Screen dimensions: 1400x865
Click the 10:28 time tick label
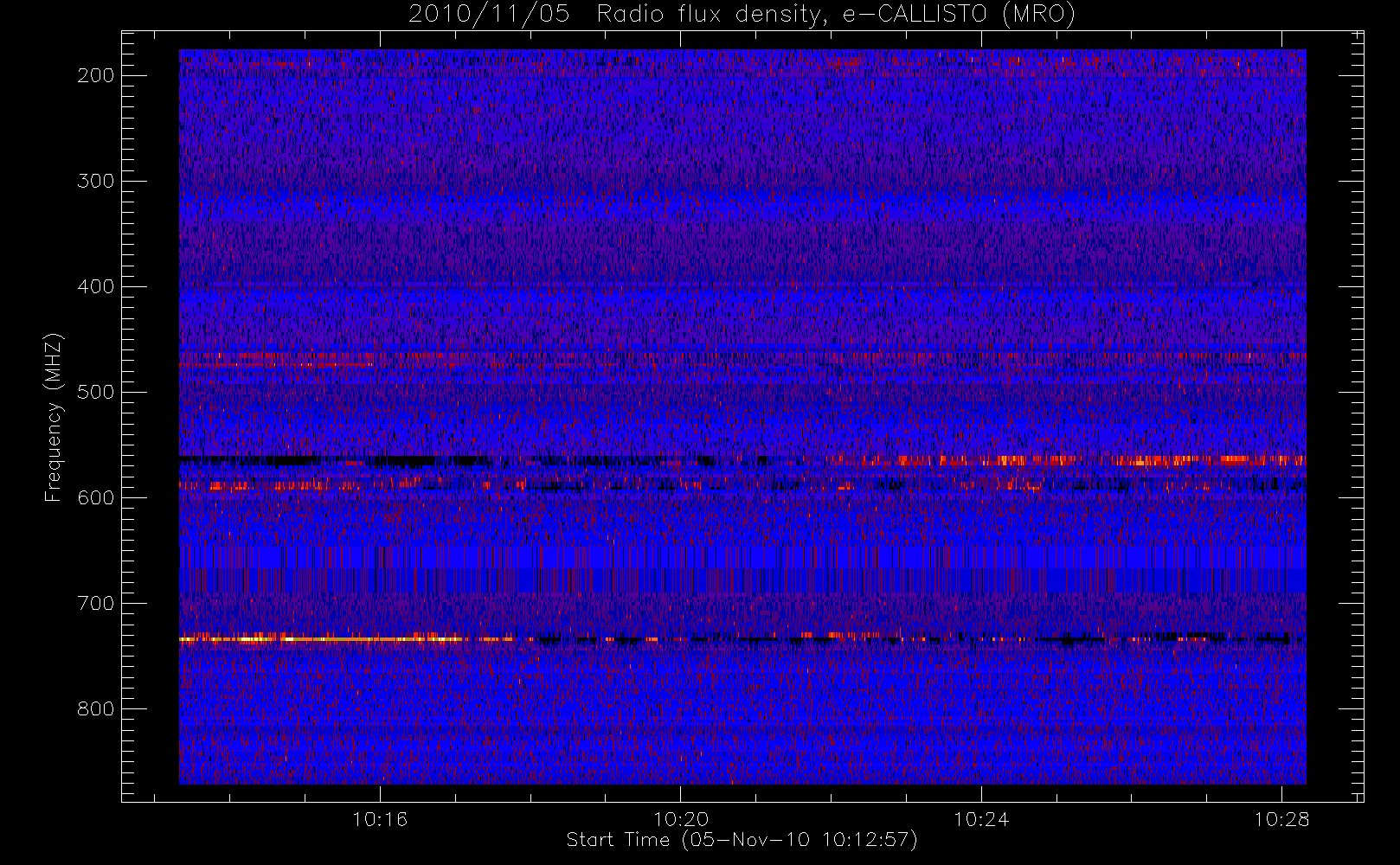tap(1281, 819)
